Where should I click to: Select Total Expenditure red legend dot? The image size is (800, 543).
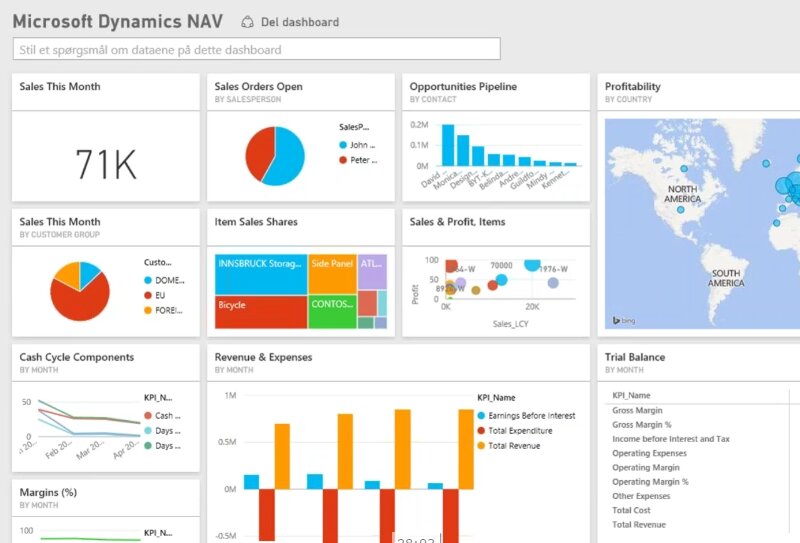[481, 431]
